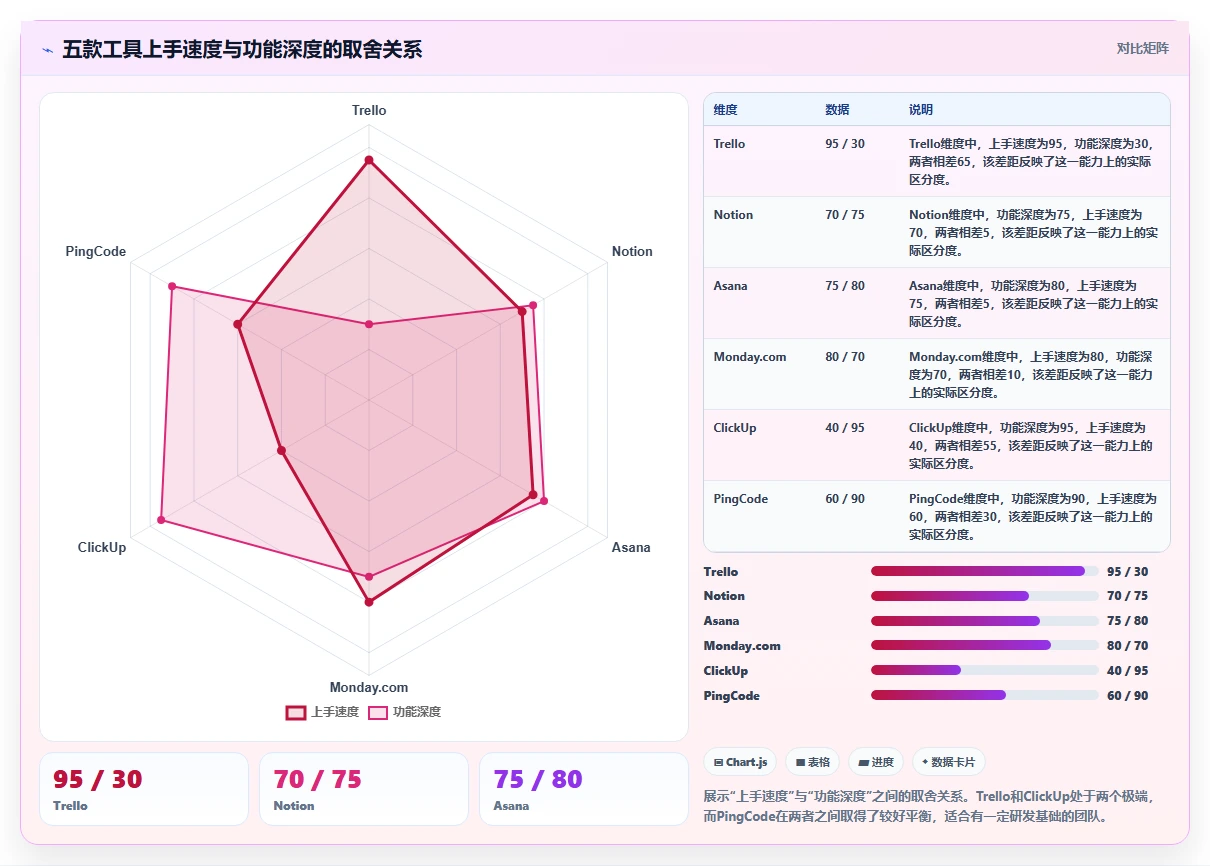
Task: Click the 上手速度 data point on the ClickUp axis
Action: click(282, 451)
